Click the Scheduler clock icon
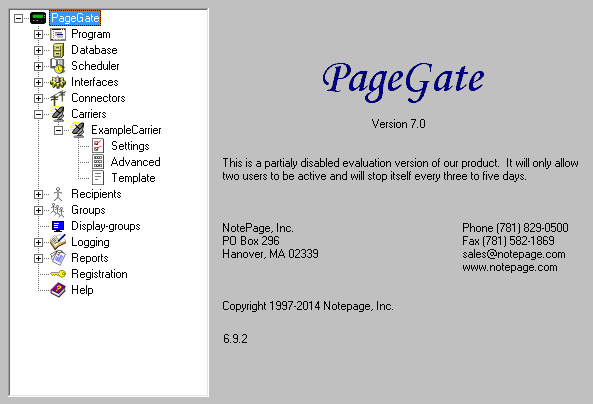Screen dimensions: 593x404 pos(58,66)
